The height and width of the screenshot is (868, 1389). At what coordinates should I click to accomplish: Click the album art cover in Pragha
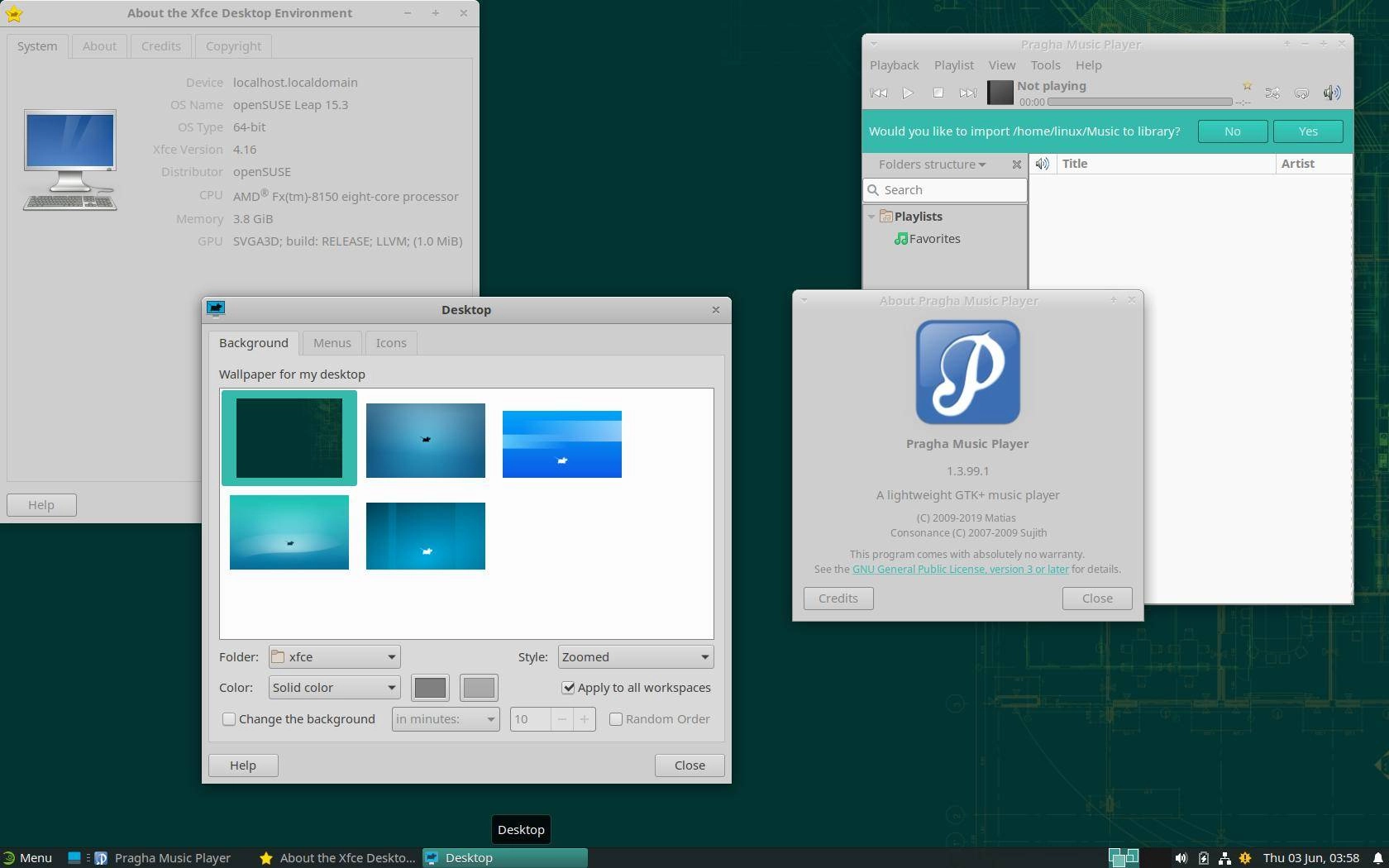coord(1000,93)
